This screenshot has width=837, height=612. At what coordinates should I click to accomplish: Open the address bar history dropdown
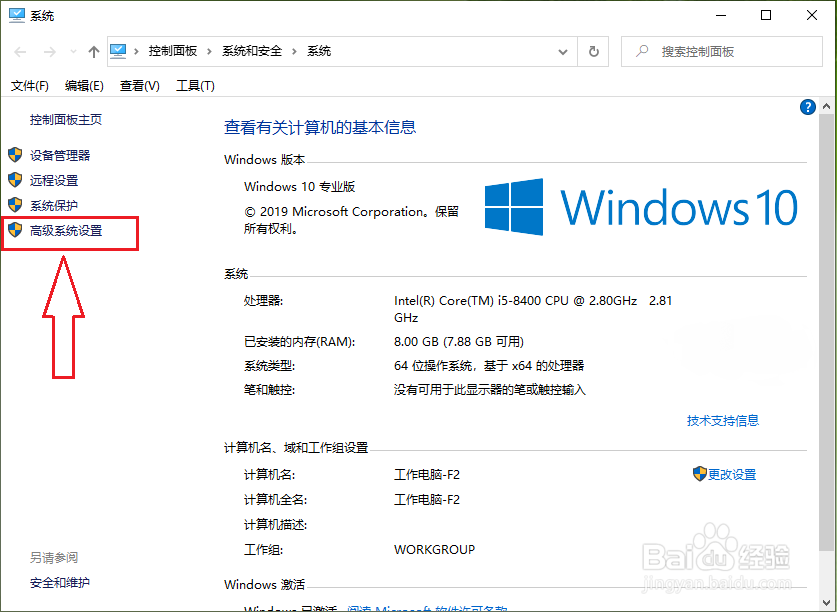pyautogui.click(x=563, y=52)
